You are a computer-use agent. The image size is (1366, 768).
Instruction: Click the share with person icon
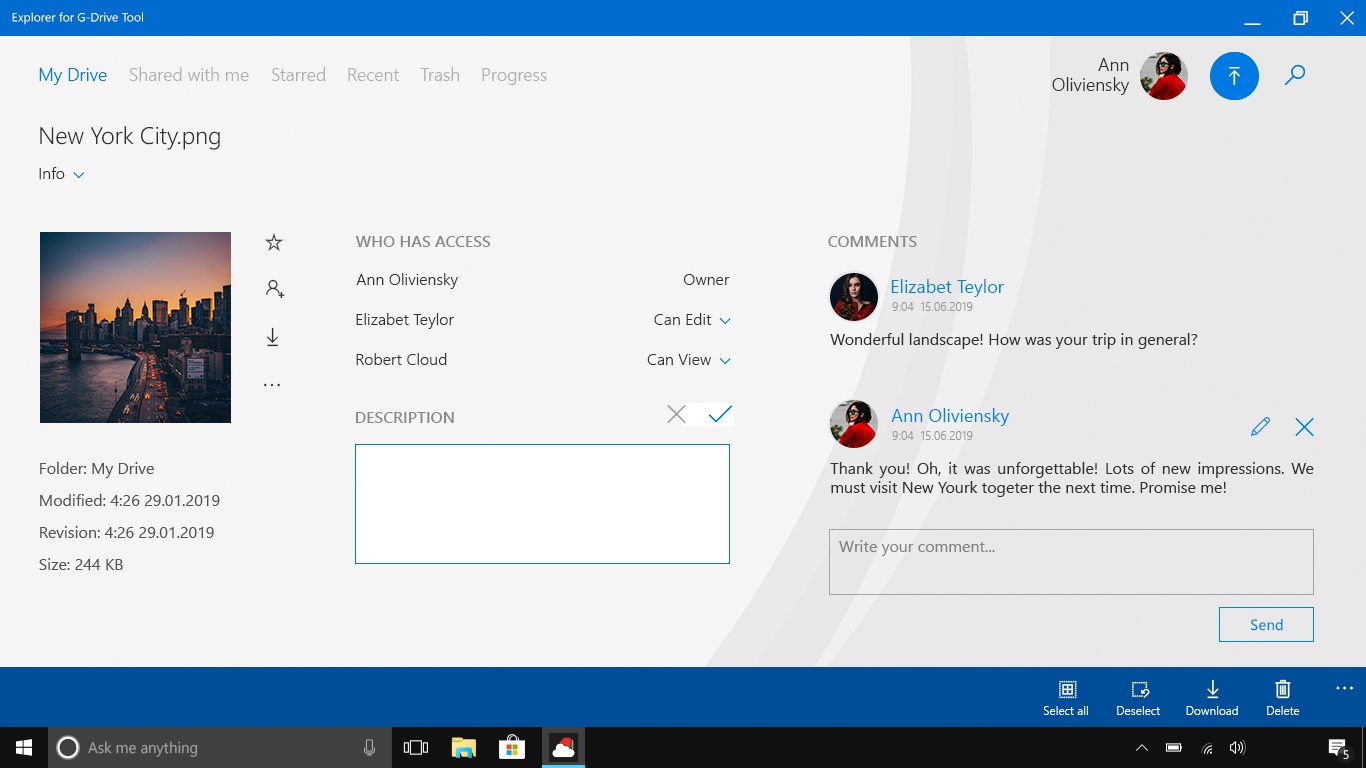pos(274,289)
